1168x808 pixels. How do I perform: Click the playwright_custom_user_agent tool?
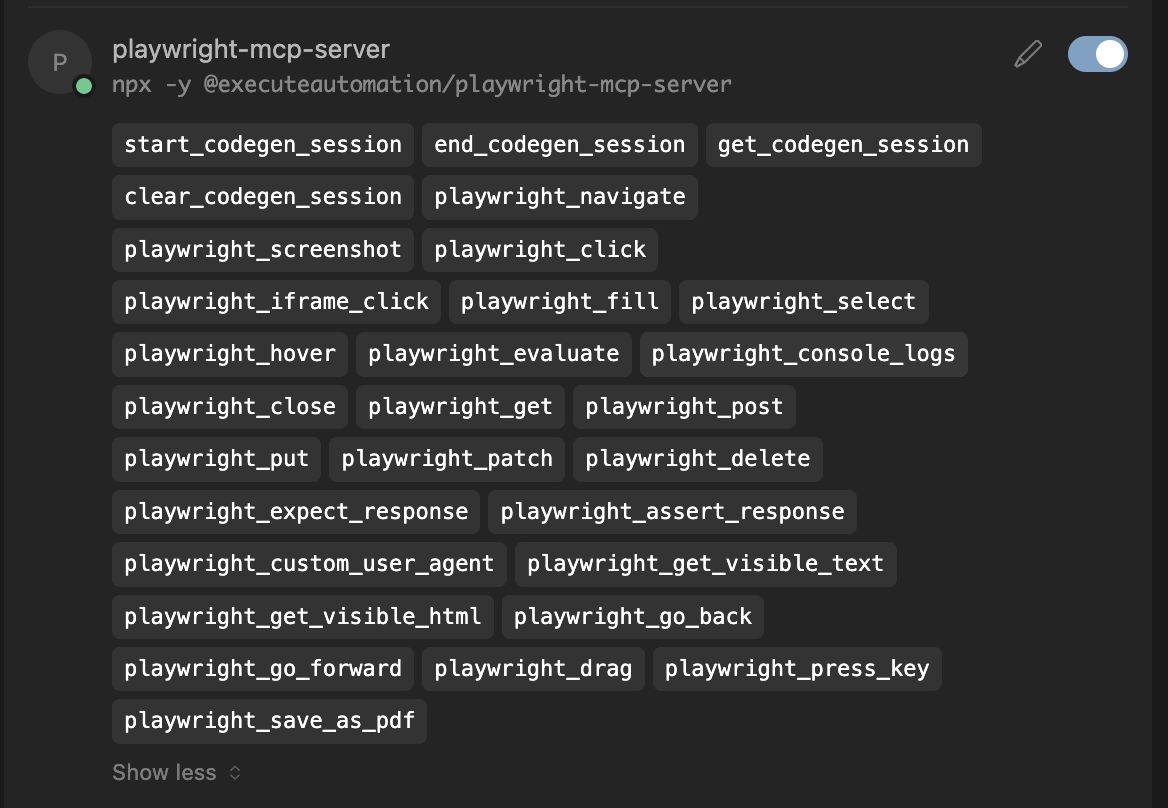308,563
